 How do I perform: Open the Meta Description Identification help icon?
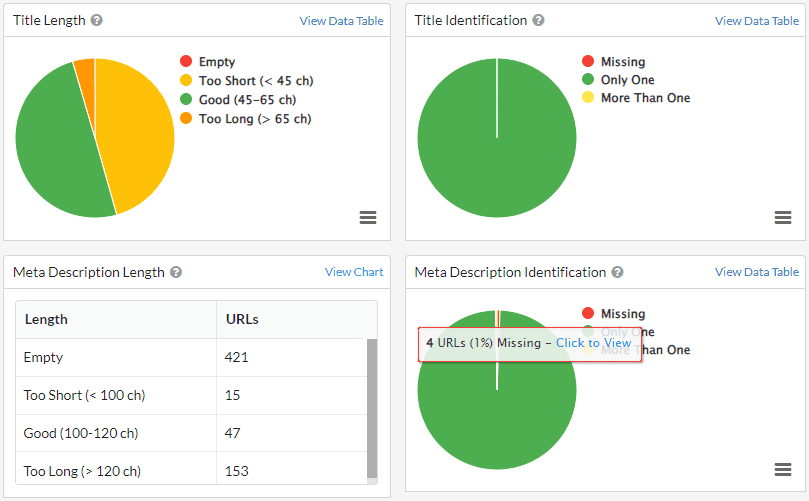[618, 272]
